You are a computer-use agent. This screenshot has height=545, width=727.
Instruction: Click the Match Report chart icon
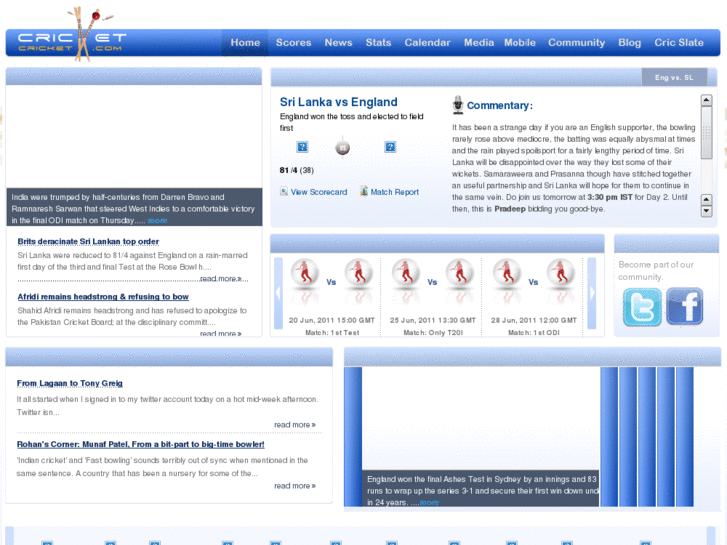(364, 191)
